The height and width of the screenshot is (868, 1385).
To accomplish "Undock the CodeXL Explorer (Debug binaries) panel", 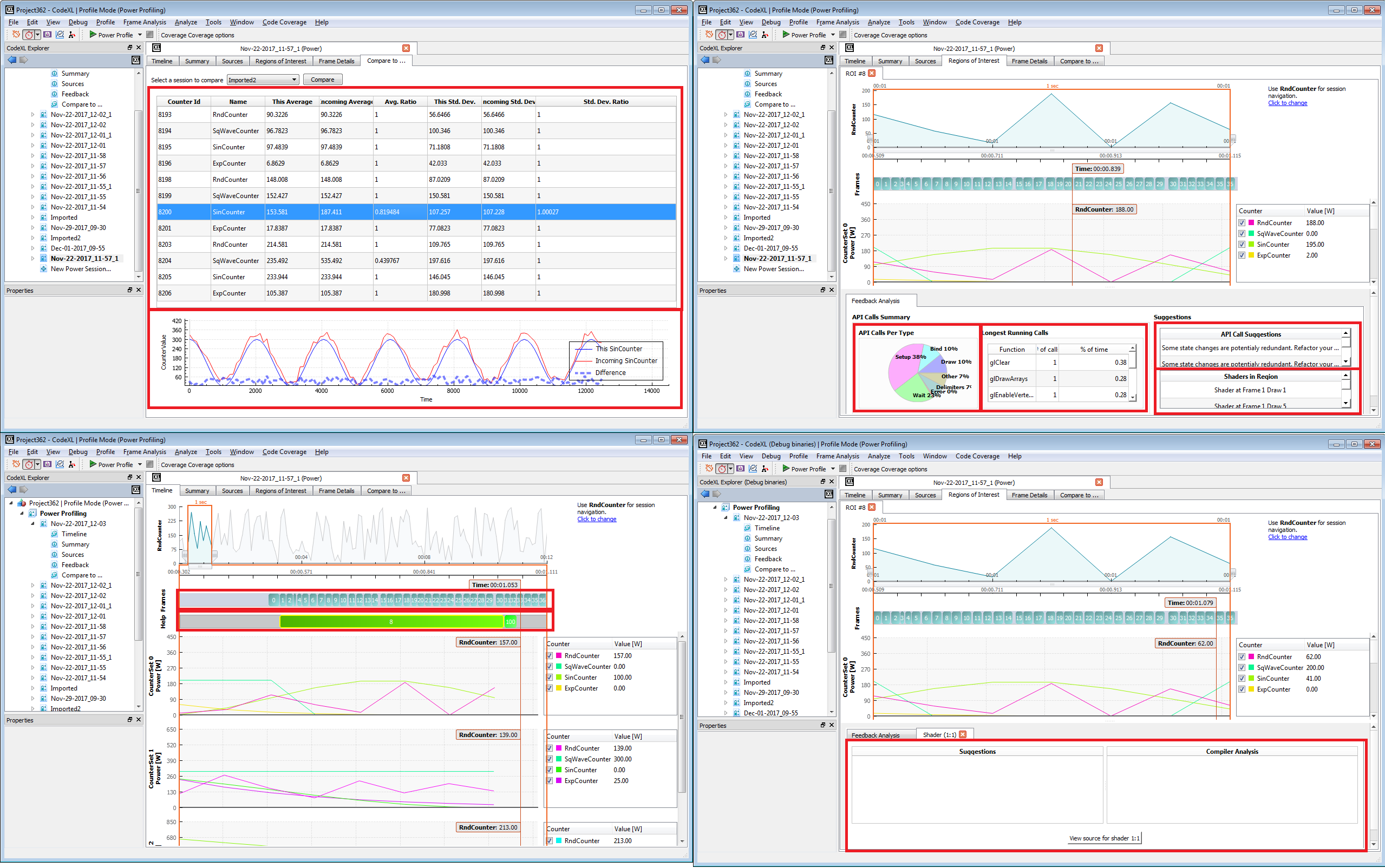I will 822,482.
